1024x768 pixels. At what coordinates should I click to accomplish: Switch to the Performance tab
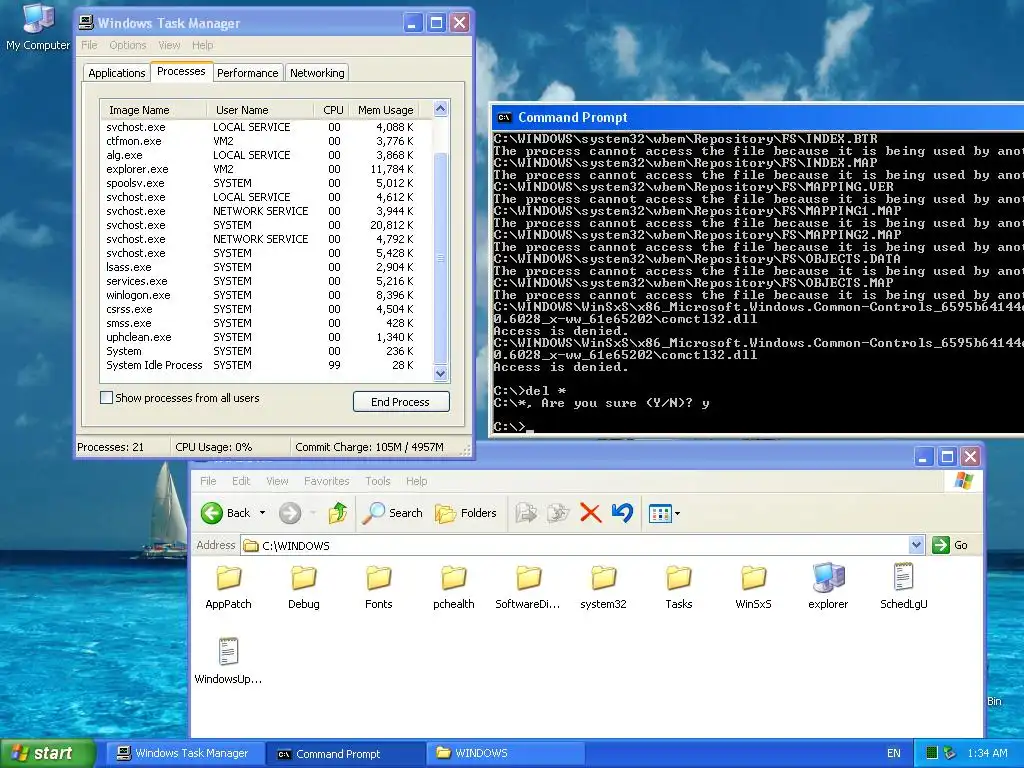pyautogui.click(x=248, y=72)
